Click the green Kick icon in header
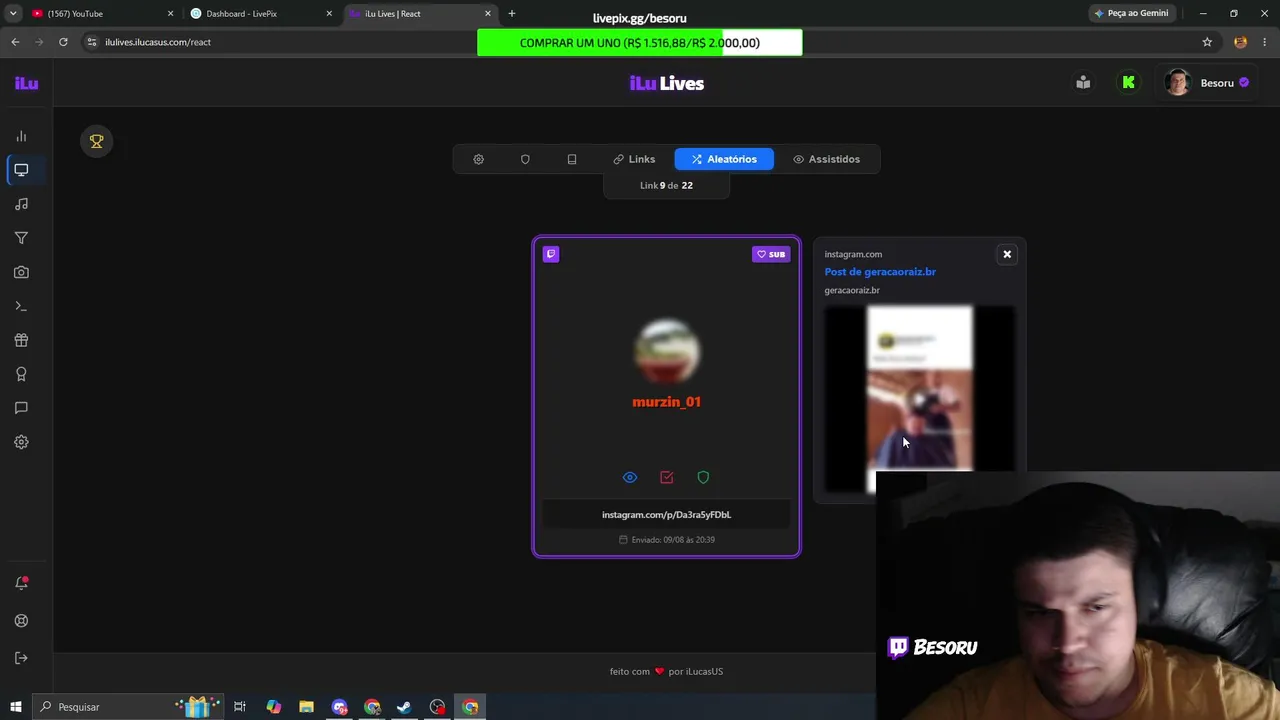Screen dimensions: 1280x720 click(1129, 83)
